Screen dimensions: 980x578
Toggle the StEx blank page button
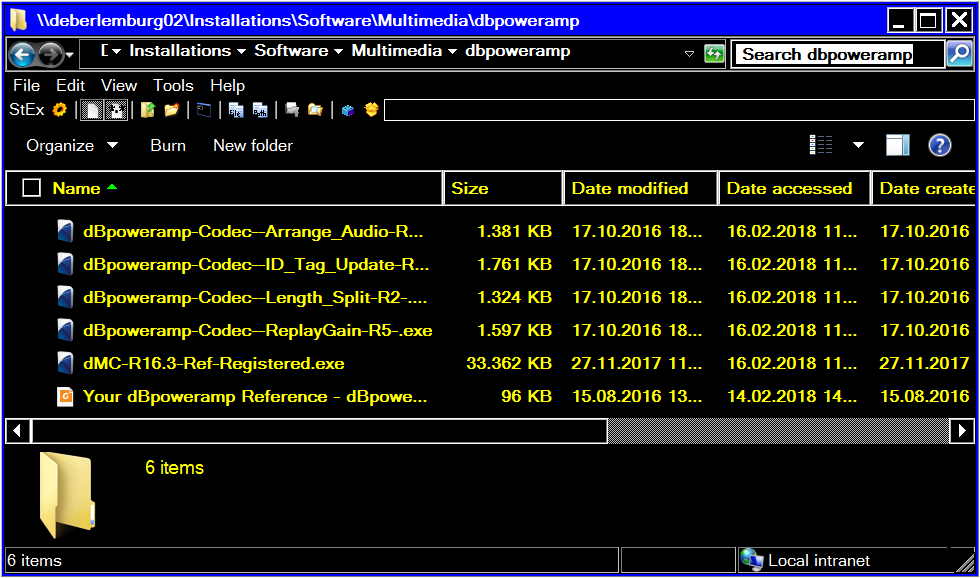pyautogui.click(x=92, y=110)
